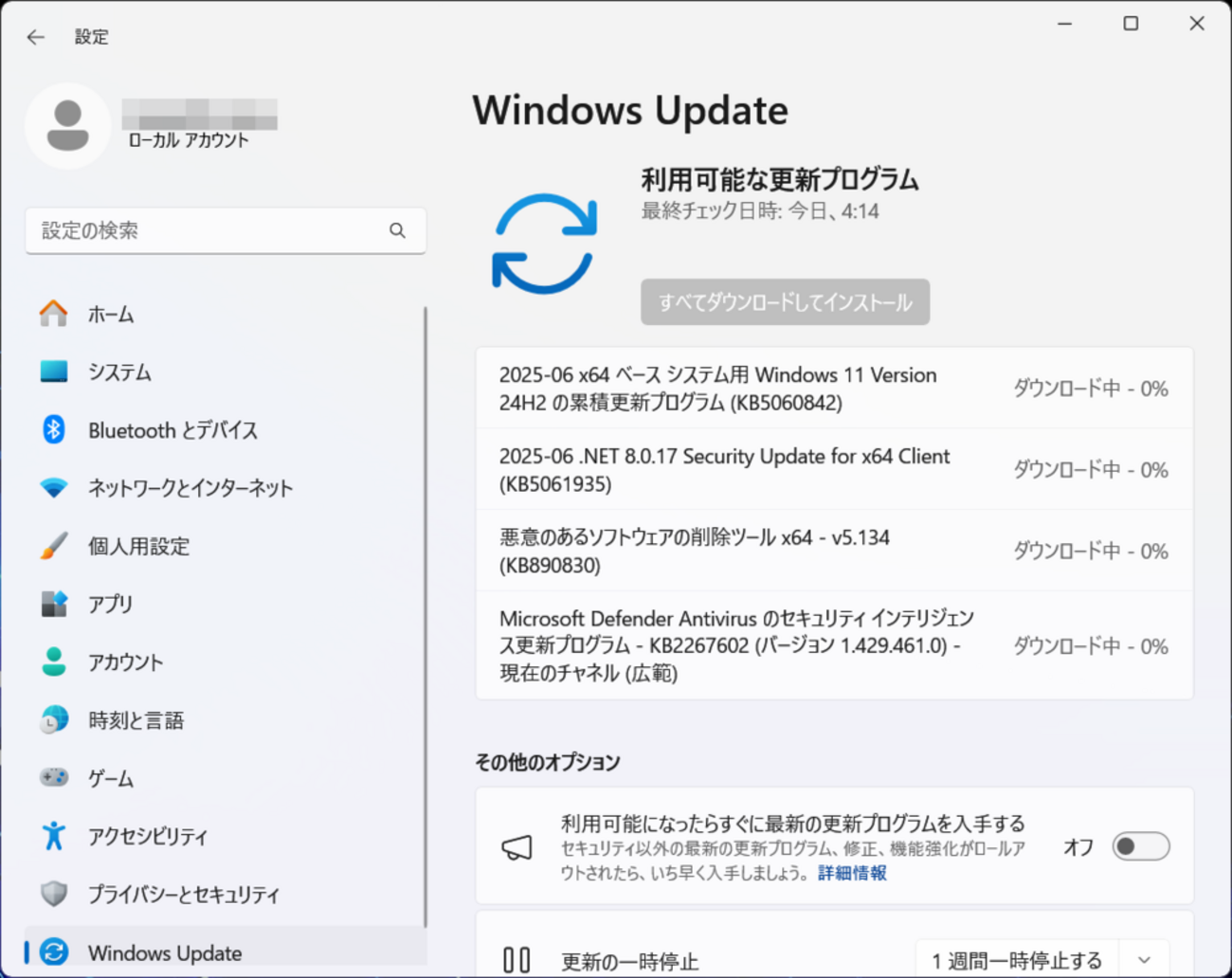The height and width of the screenshot is (978, 1232).
Task: Toggle the 最新の更新プログラムを入手する switch
Action: [1141, 846]
